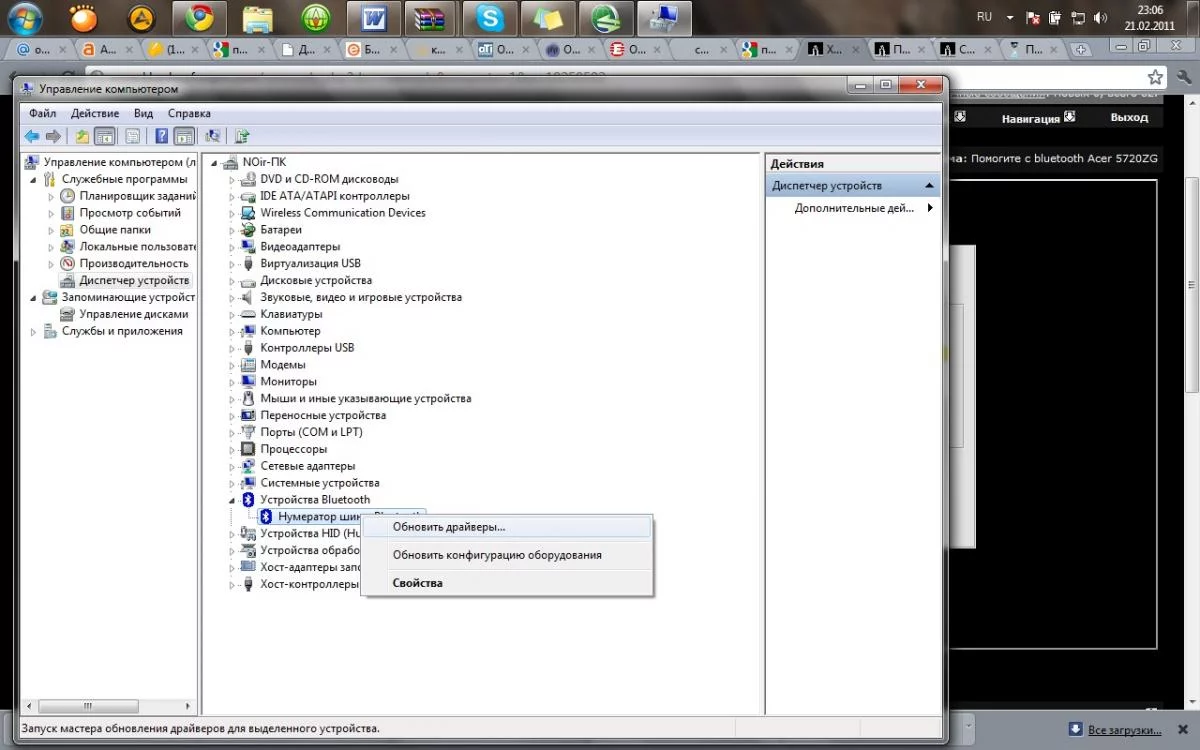Click the scan for hardware changes icon

tap(212, 136)
